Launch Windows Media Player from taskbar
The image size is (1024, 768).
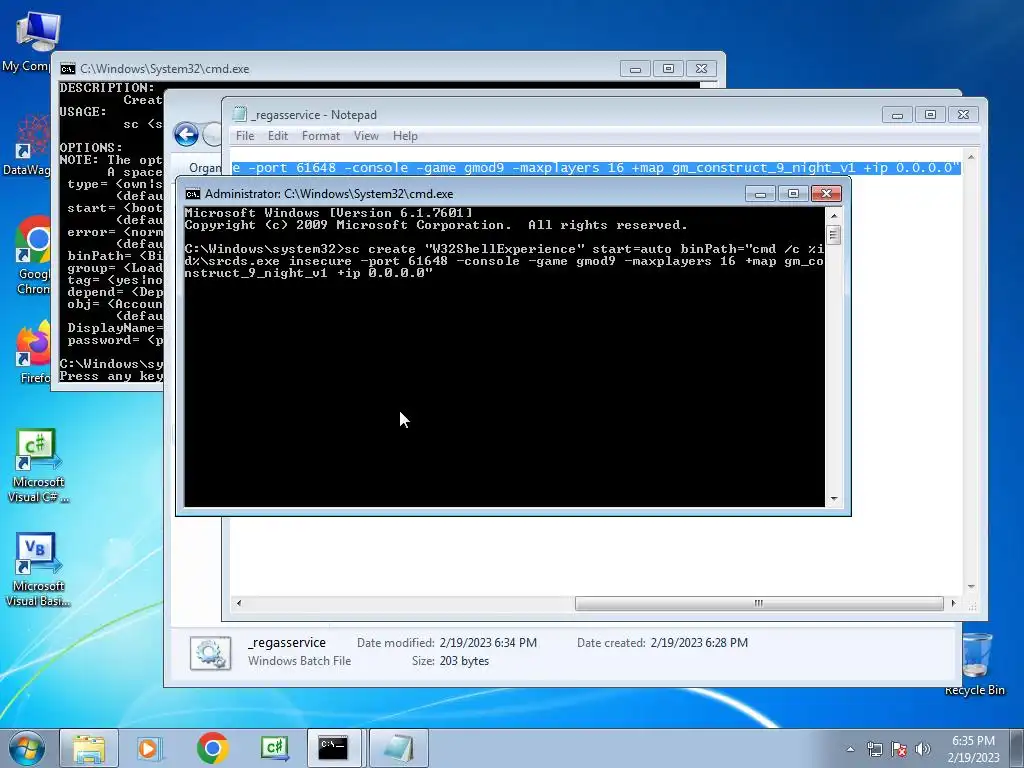pyautogui.click(x=149, y=748)
